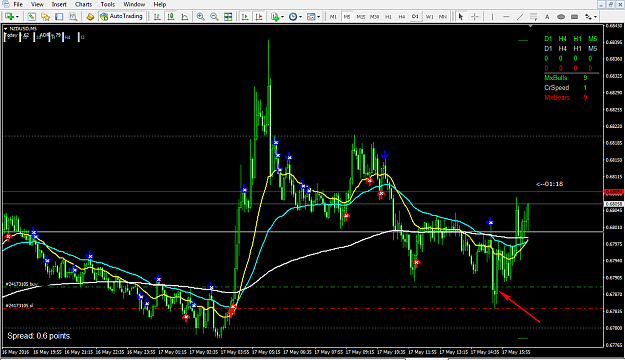Open the New Chart dropdown arrow
The width and height of the screenshot is (625, 360).
(x=17, y=17)
